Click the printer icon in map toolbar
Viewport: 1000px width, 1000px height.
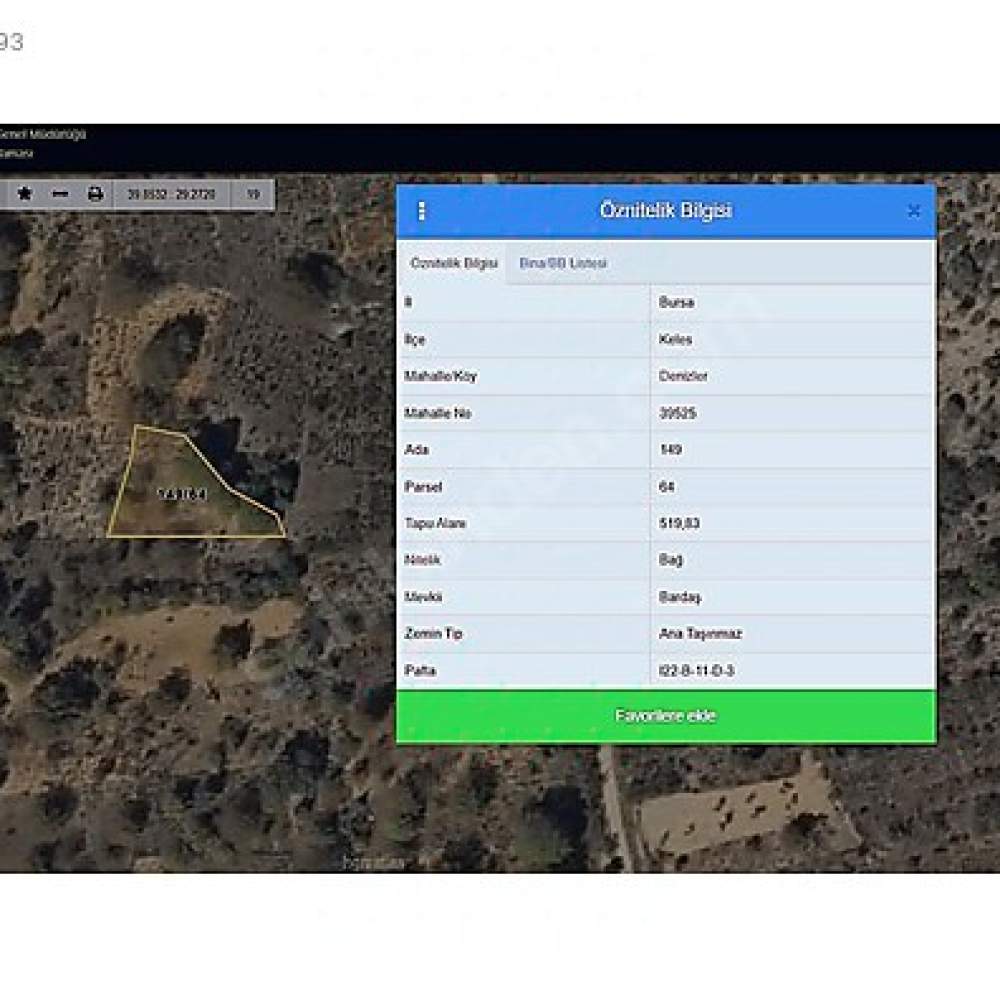95,194
